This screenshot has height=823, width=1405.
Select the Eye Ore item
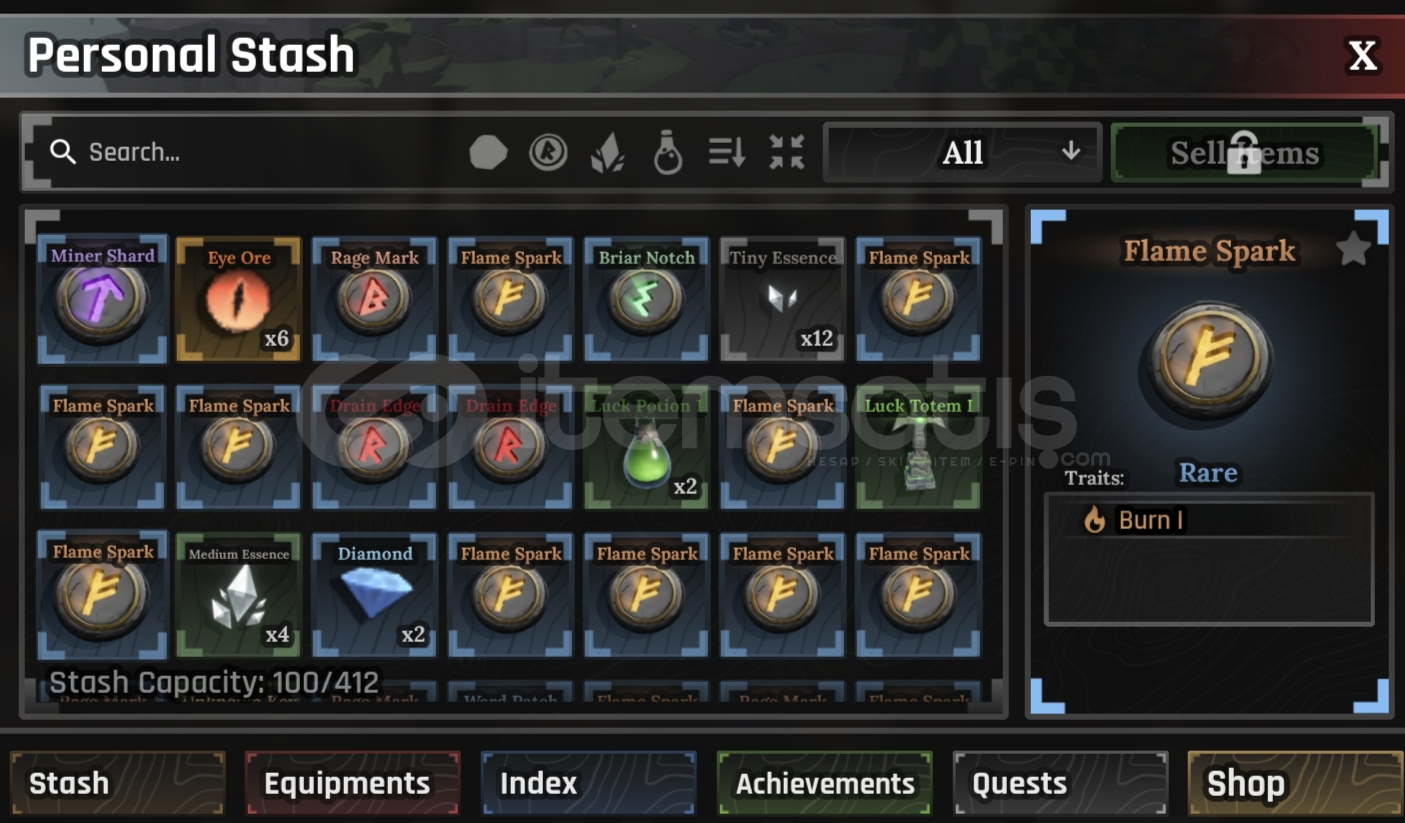click(239, 299)
